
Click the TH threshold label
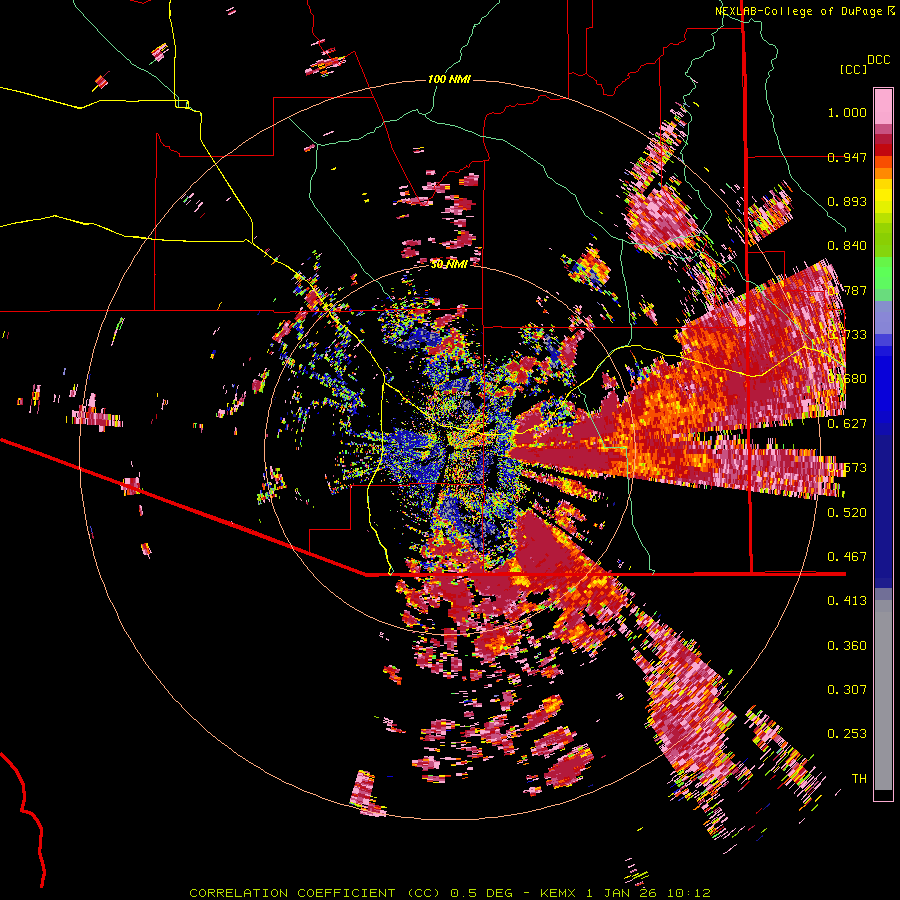click(859, 778)
